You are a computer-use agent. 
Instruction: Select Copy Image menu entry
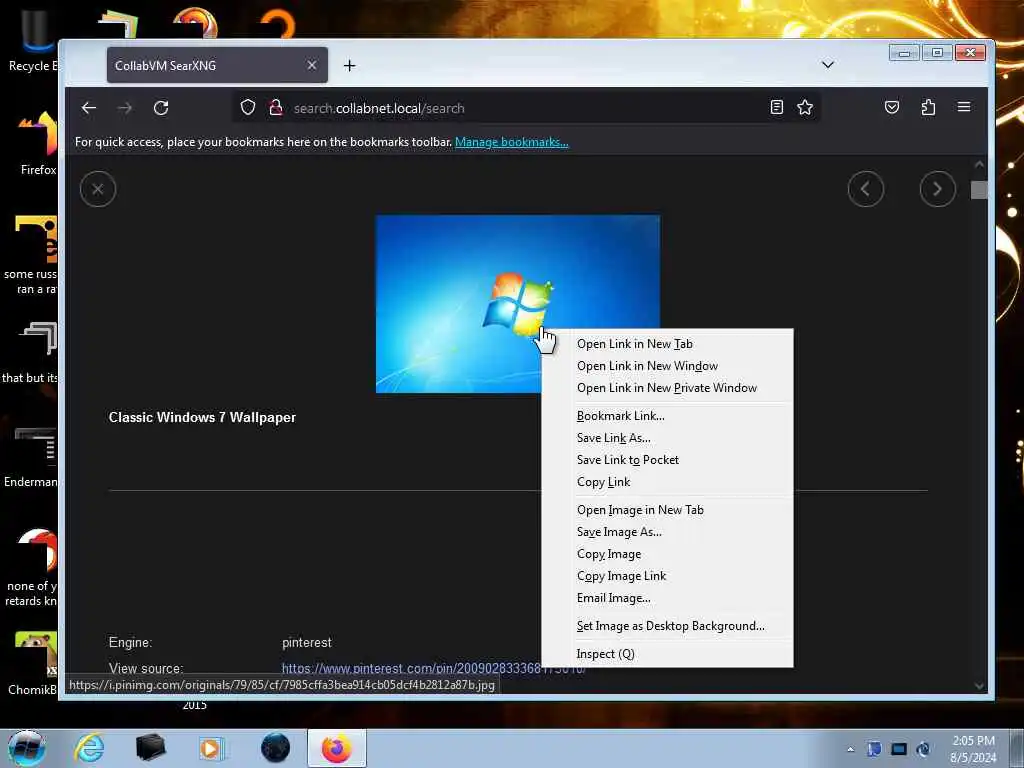pos(667,554)
